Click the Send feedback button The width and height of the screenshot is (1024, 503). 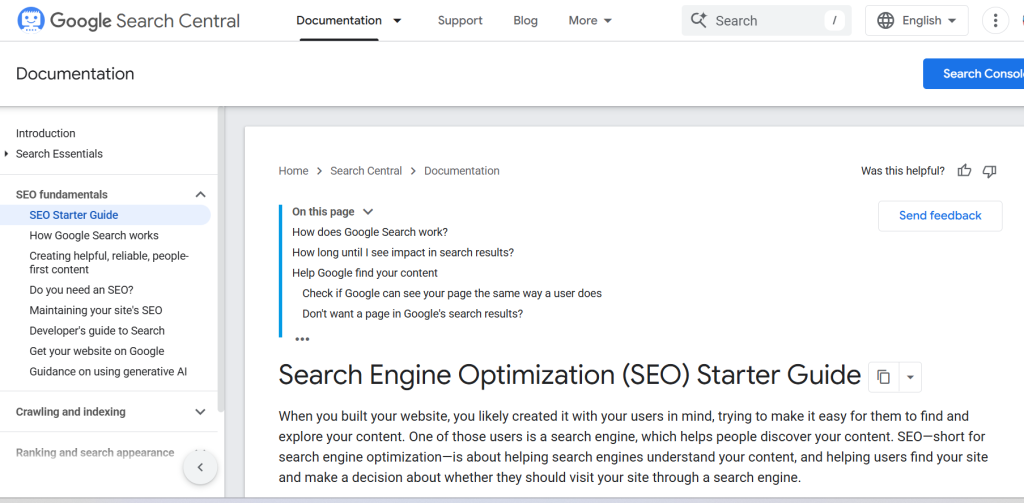click(939, 215)
